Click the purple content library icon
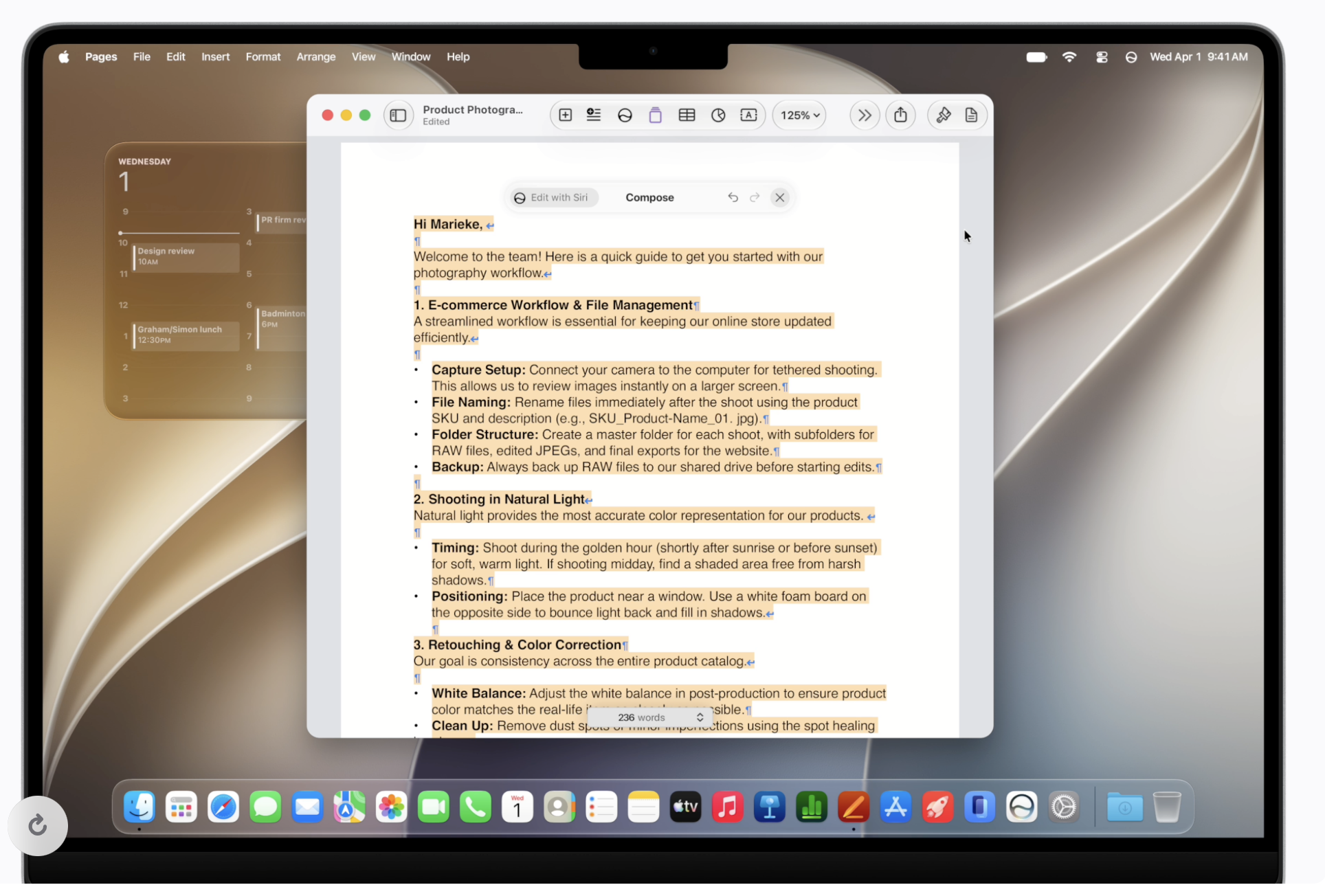Image resolution: width=1325 pixels, height=896 pixels. (x=655, y=115)
